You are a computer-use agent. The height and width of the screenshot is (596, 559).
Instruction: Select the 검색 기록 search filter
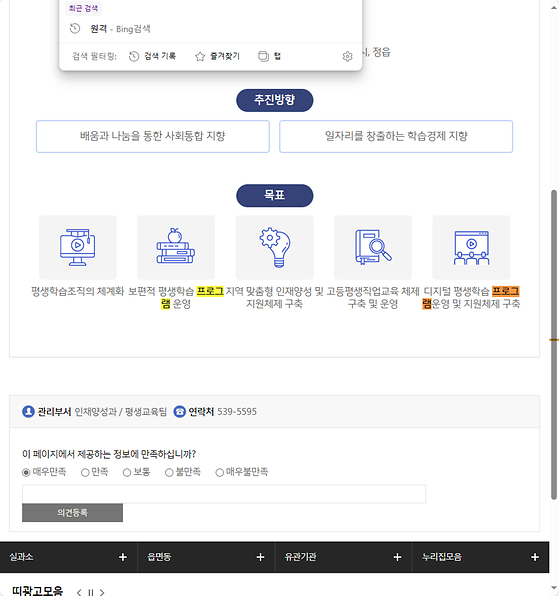click(x=152, y=56)
